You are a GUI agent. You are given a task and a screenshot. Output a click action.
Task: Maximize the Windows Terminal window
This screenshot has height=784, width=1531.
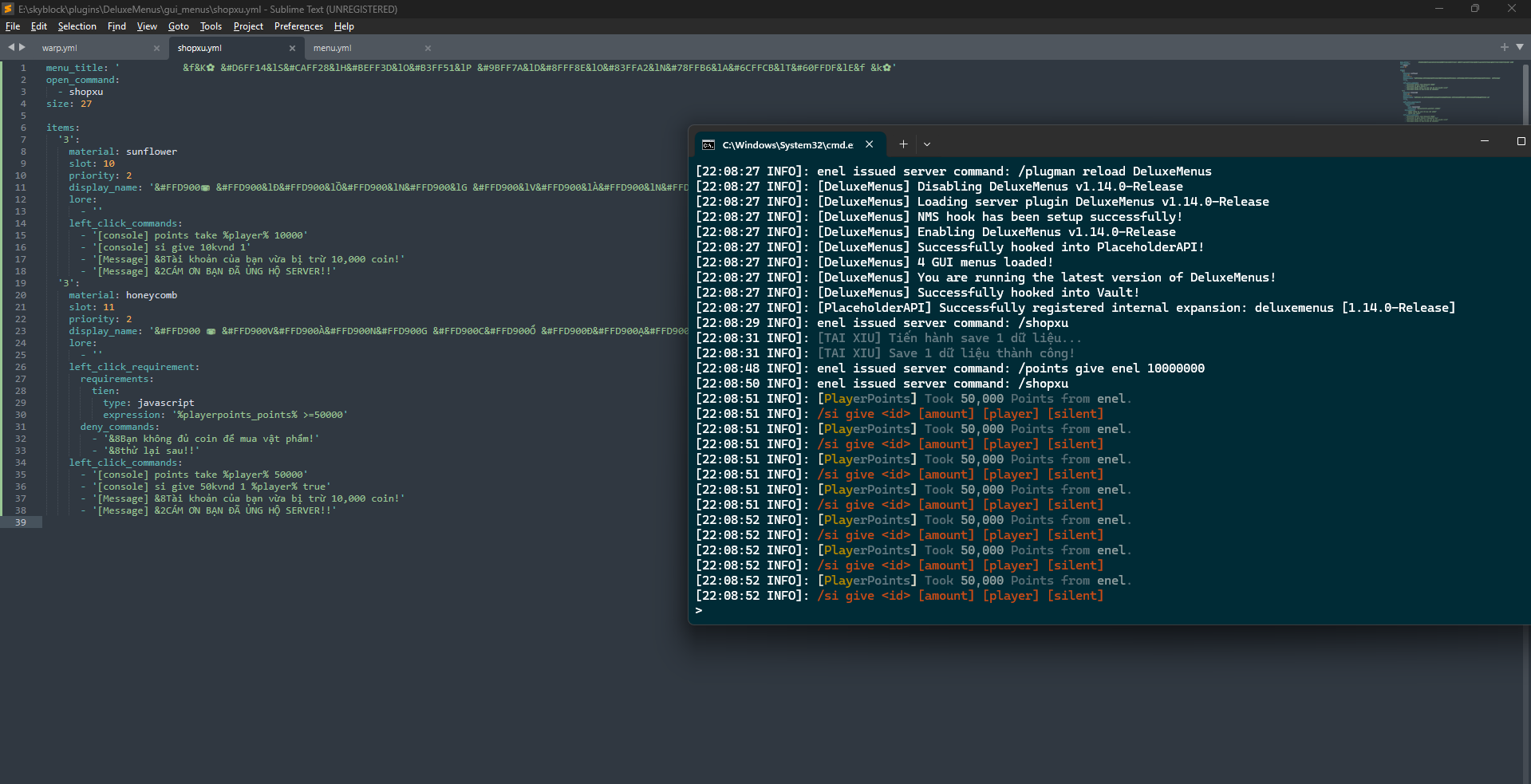click(1521, 141)
